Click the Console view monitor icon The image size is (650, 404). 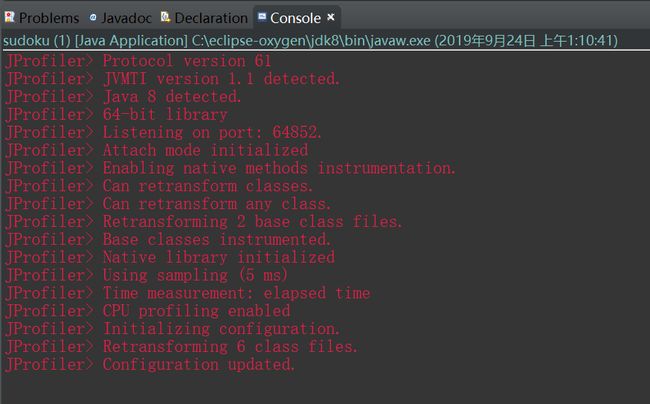262,17
